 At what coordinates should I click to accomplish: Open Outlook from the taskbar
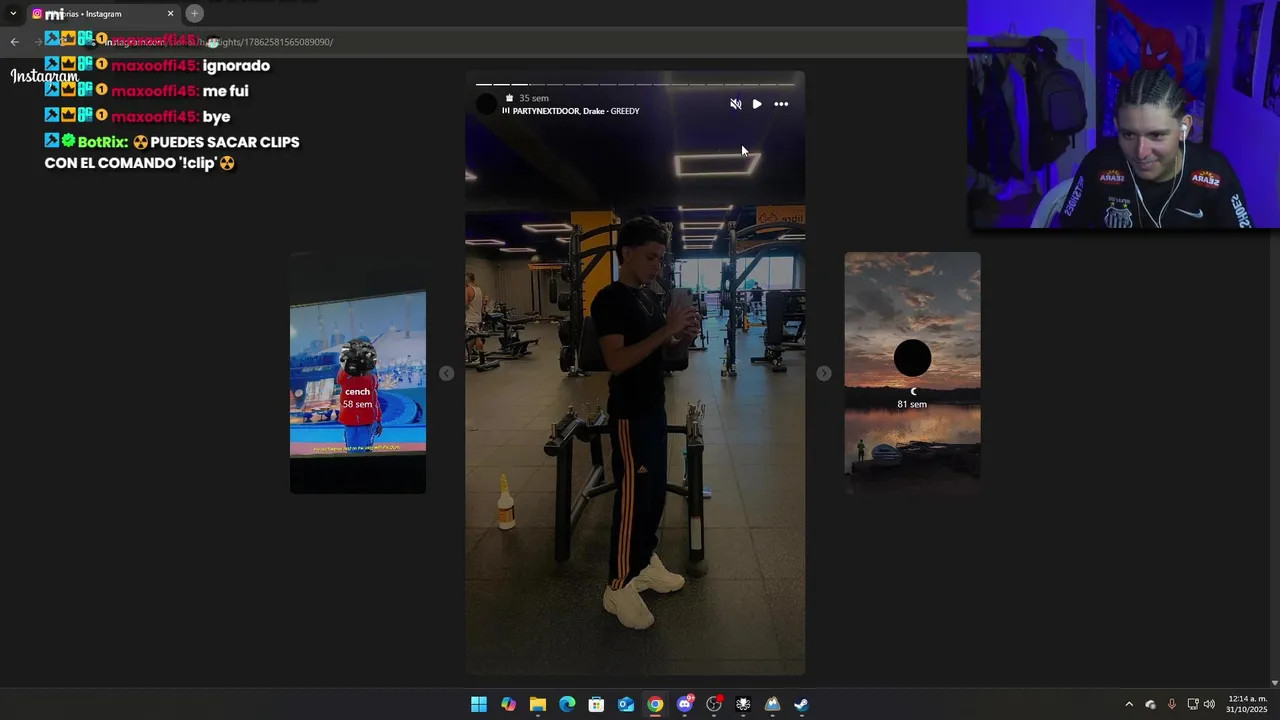[x=626, y=704]
